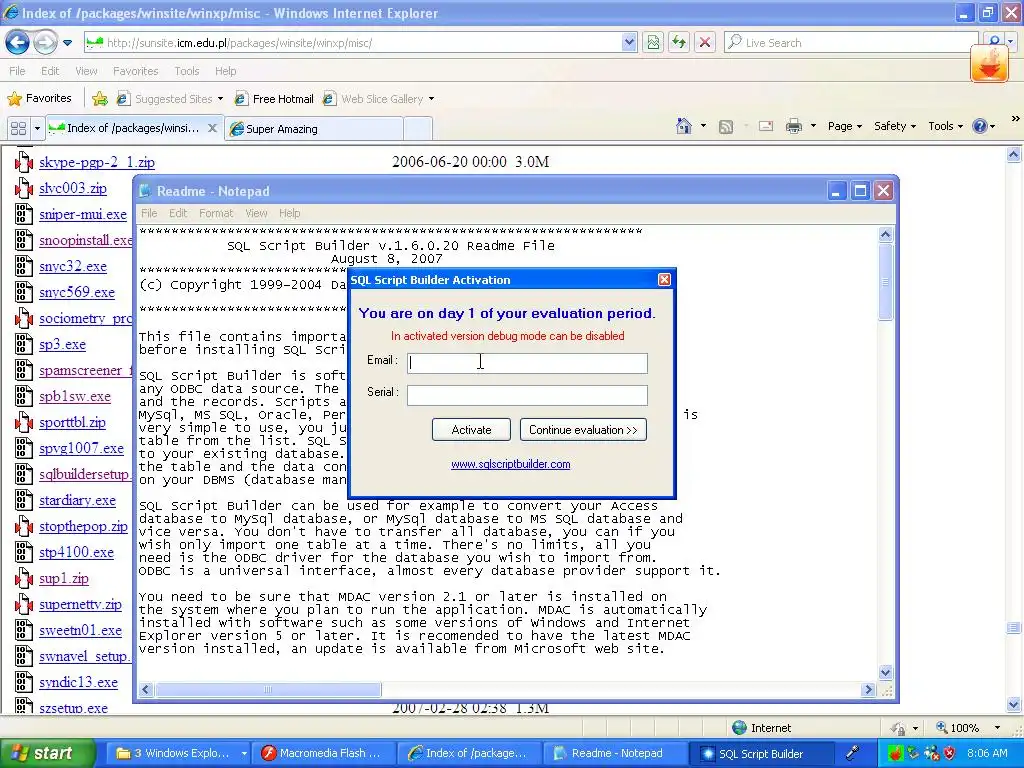Viewport: 1024px width, 768px height.
Task: Click the Live Search box
Action: [x=851, y=43]
